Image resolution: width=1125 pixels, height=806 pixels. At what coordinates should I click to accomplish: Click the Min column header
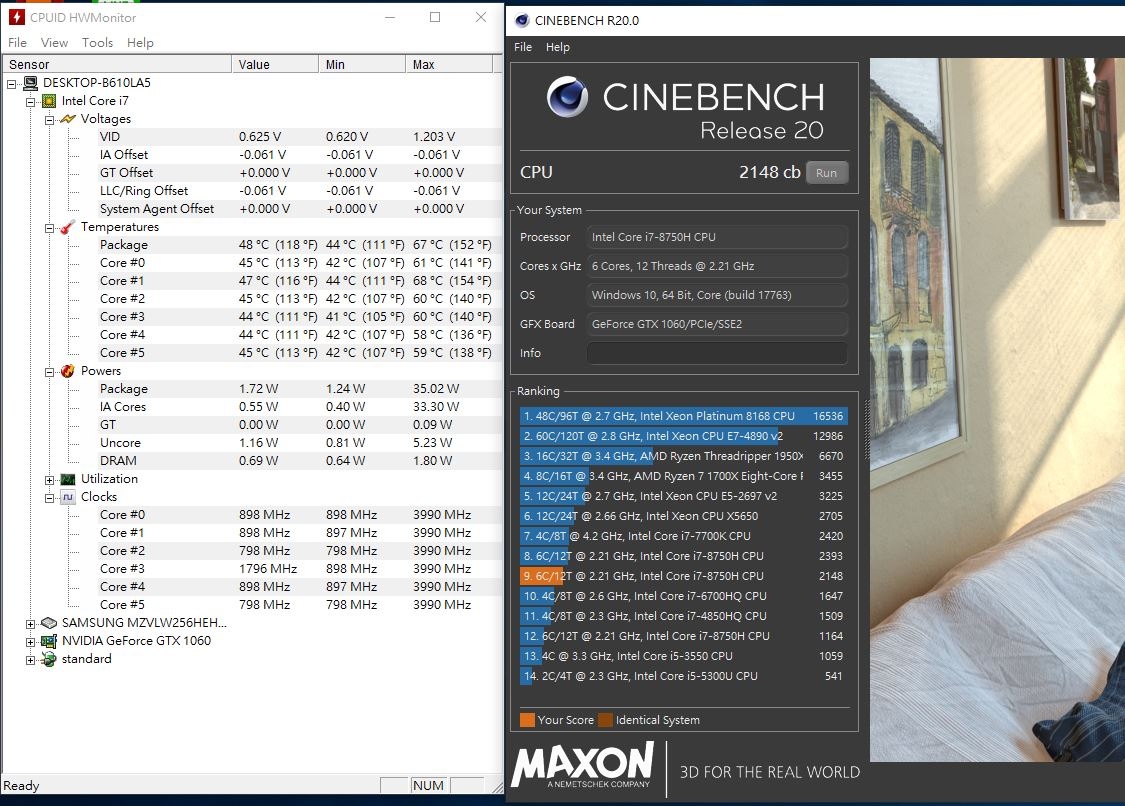[362, 65]
